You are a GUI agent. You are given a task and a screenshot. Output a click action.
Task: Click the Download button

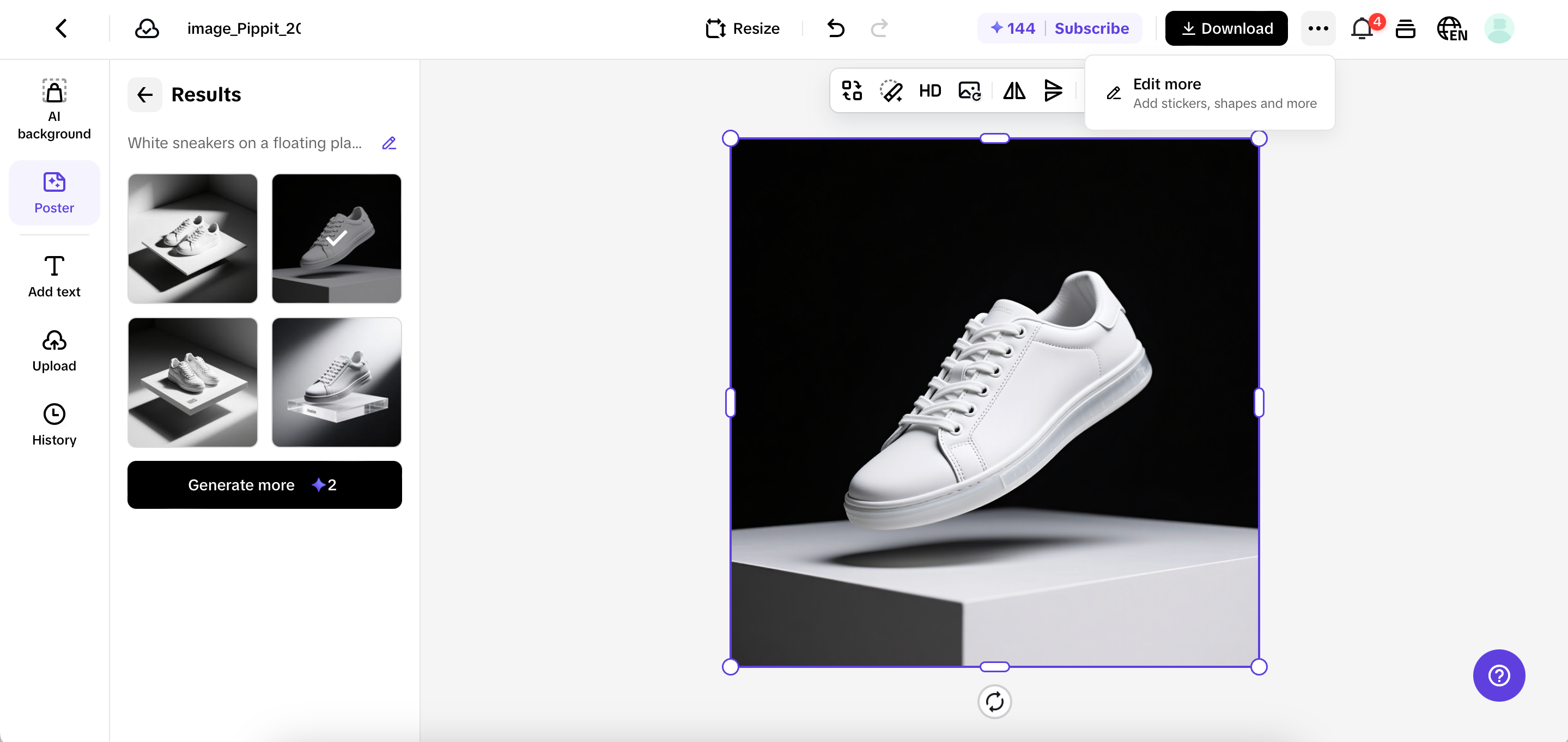[x=1226, y=28]
